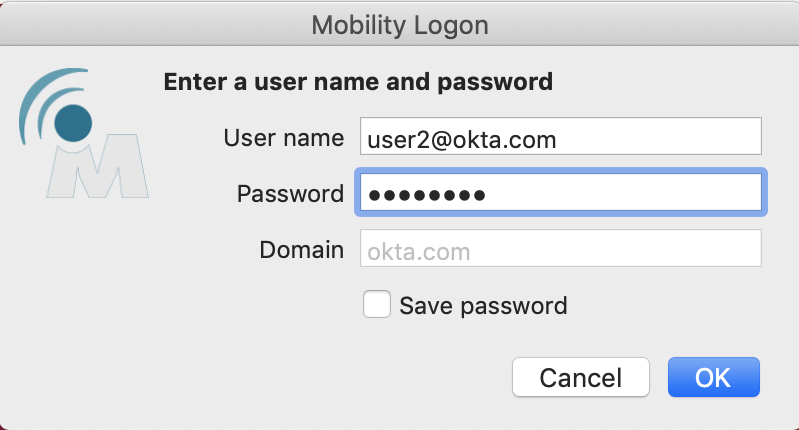The width and height of the screenshot is (799, 430).
Task: Click the "Domain" field label
Action: (302, 250)
